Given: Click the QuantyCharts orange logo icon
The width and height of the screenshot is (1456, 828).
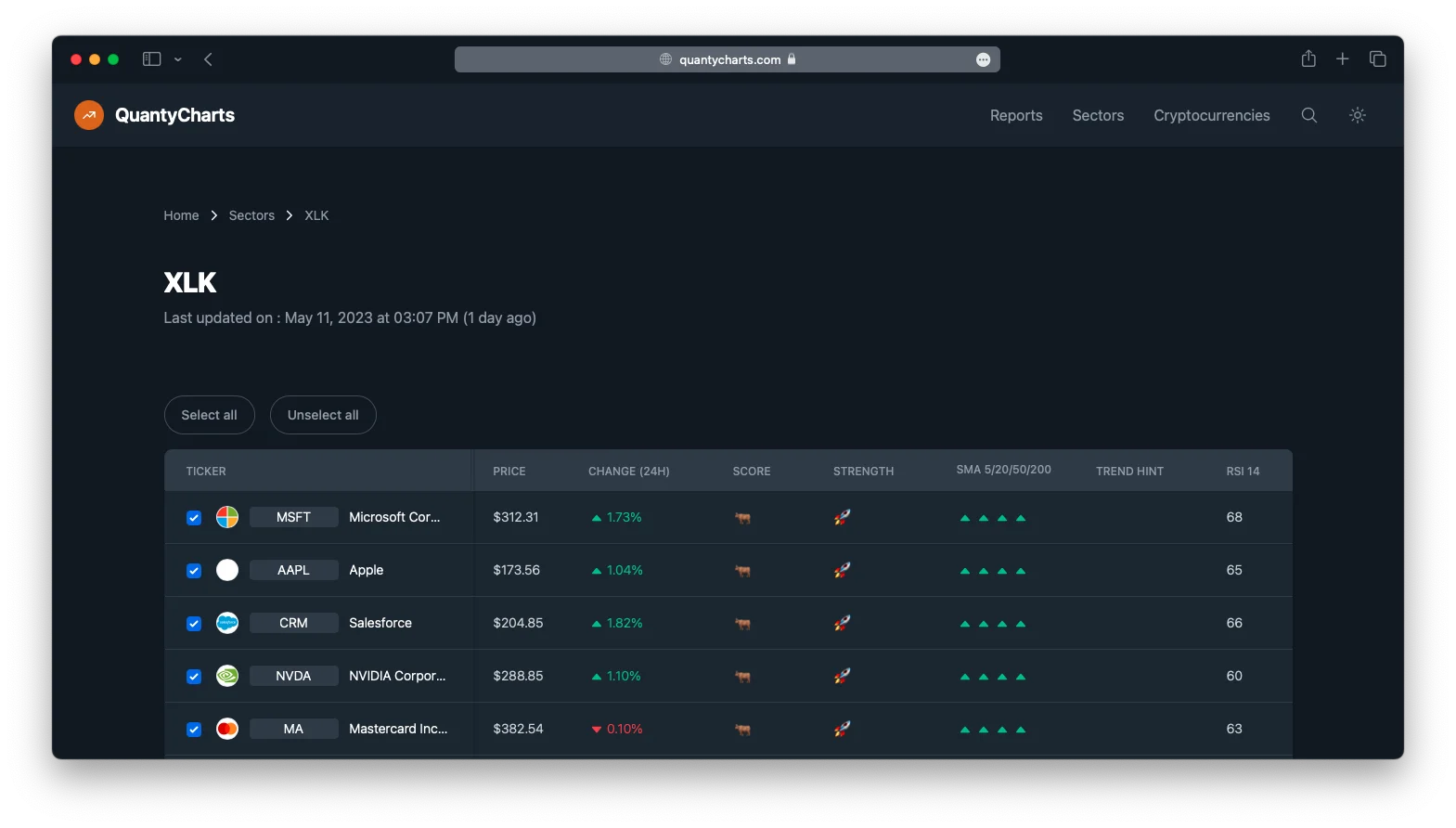Looking at the screenshot, I should tap(89, 115).
